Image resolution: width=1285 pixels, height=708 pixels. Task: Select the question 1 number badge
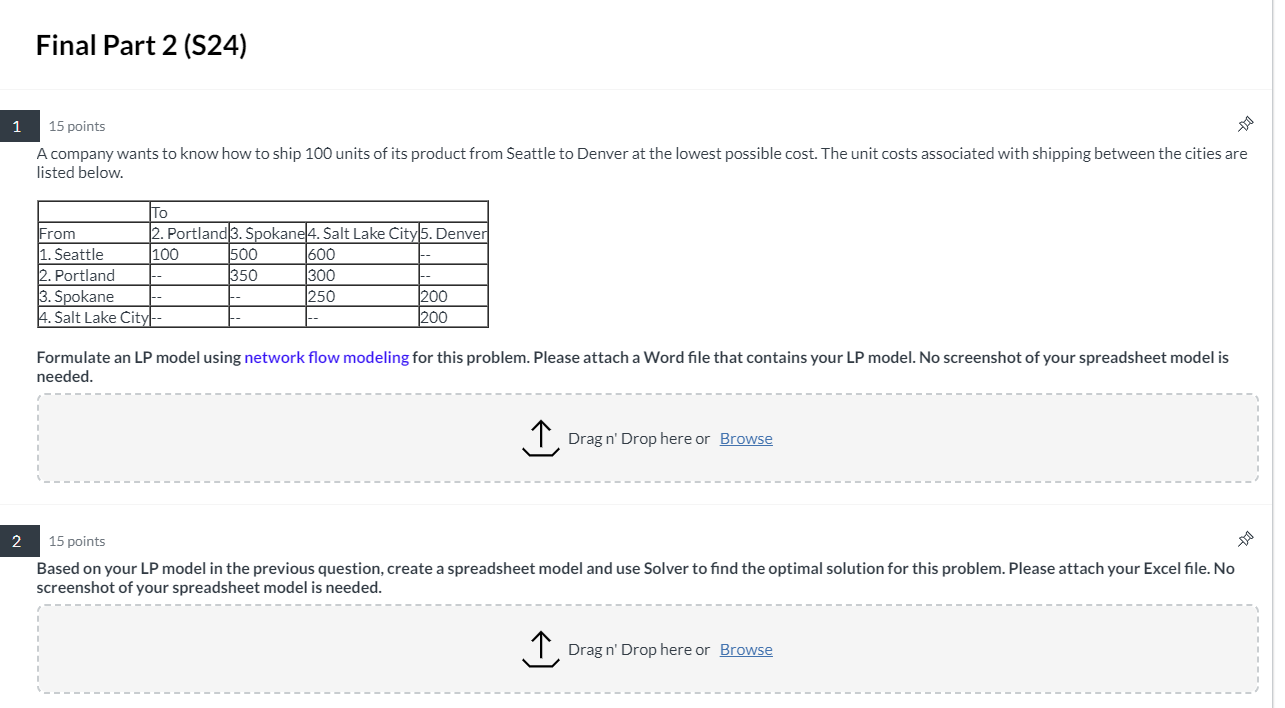17,126
